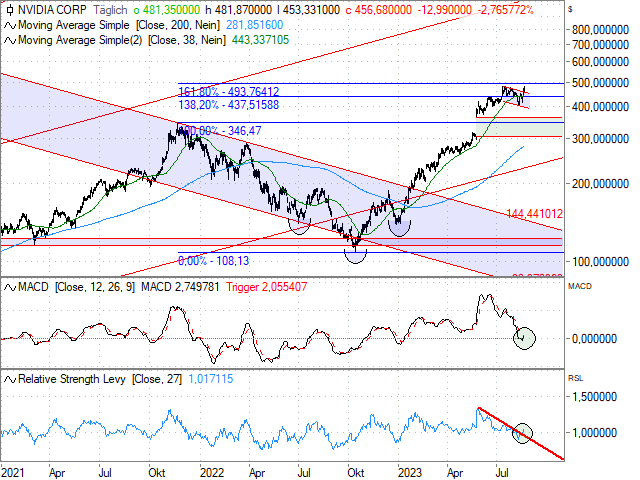Image resolution: width=640 pixels, height=480 pixels.
Task: Click the line icon beside MACD label
Action: [10, 287]
